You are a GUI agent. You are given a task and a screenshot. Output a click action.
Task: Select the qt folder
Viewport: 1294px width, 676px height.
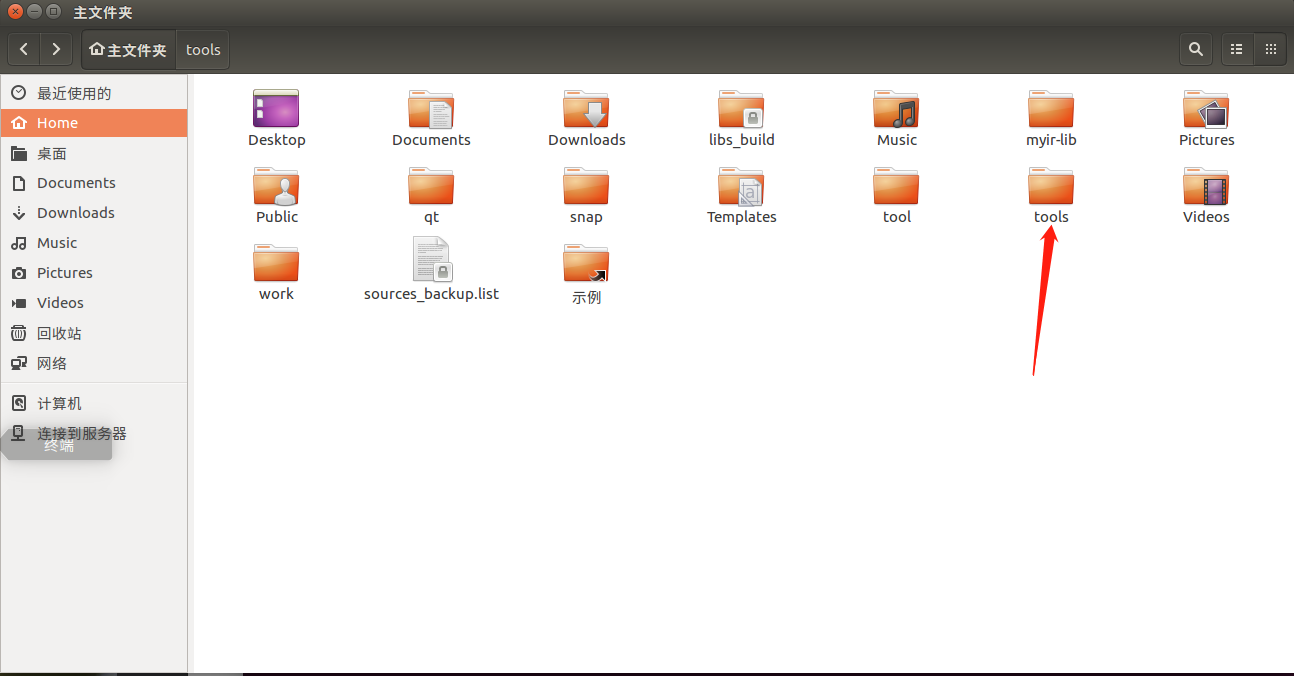click(x=431, y=186)
